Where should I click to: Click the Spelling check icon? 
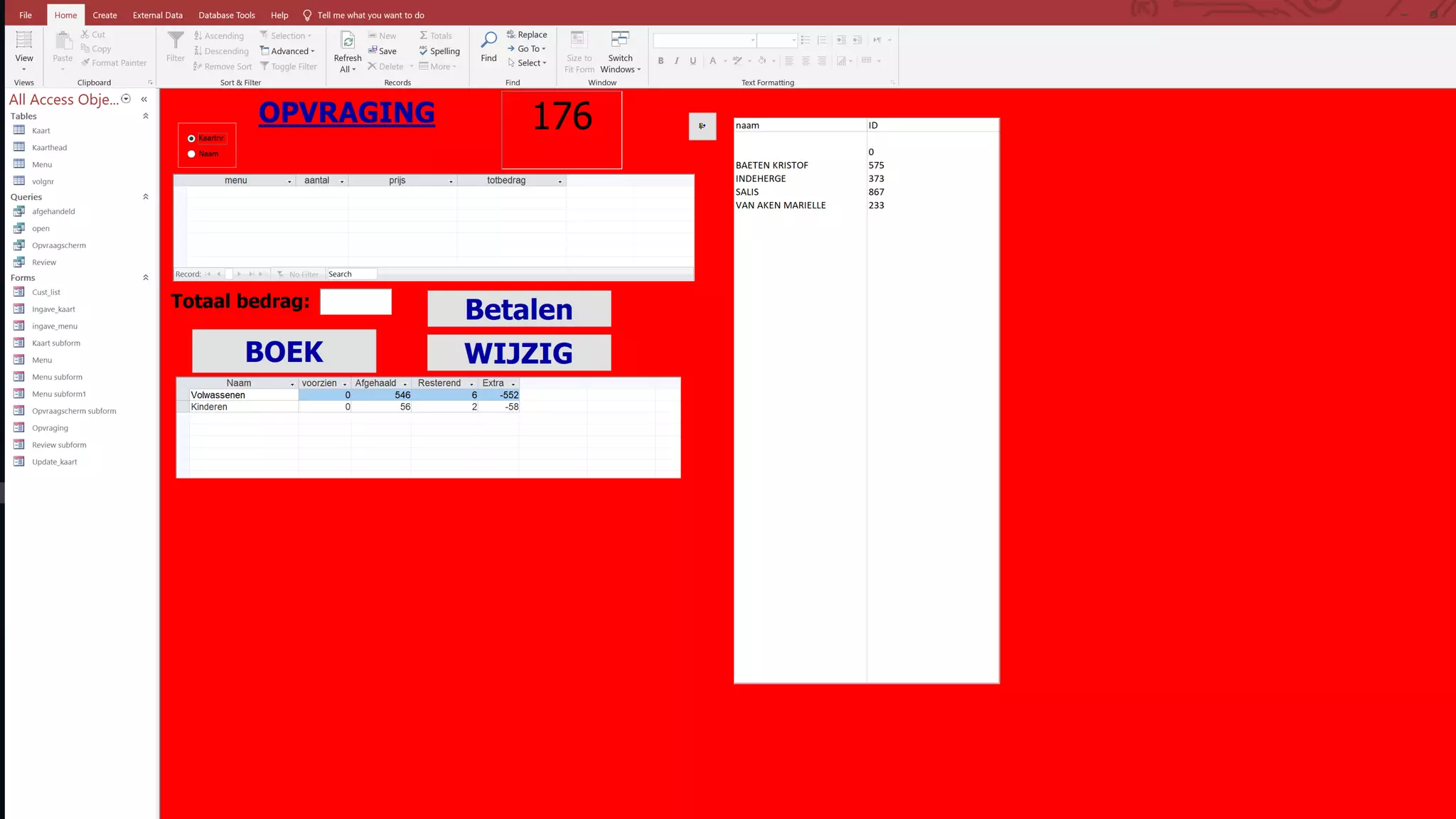pos(424,50)
